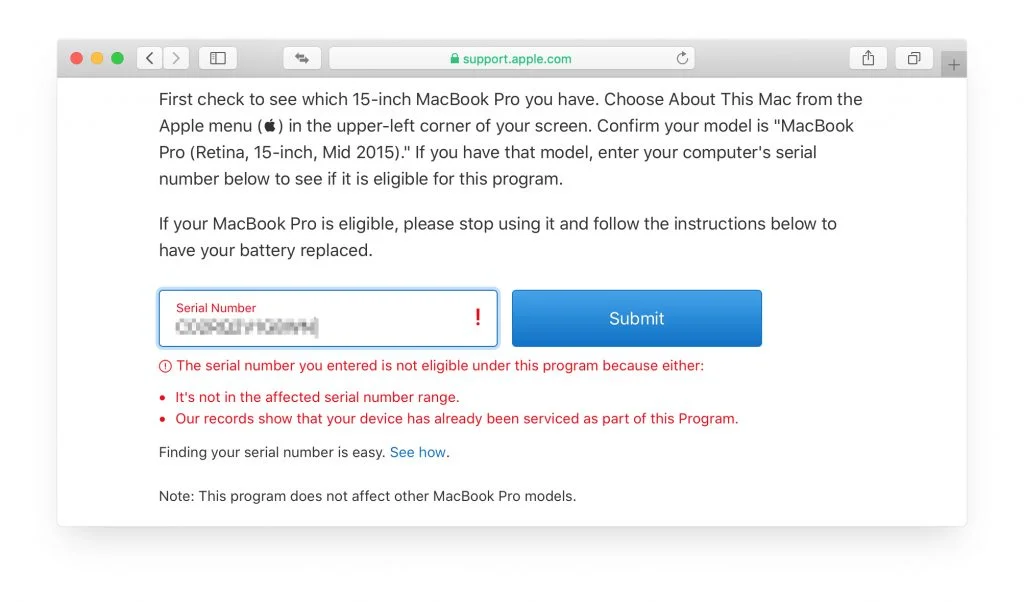The width and height of the screenshot is (1024, 602).
Task: Close the Safari window with red button
Action: (76, 58)
